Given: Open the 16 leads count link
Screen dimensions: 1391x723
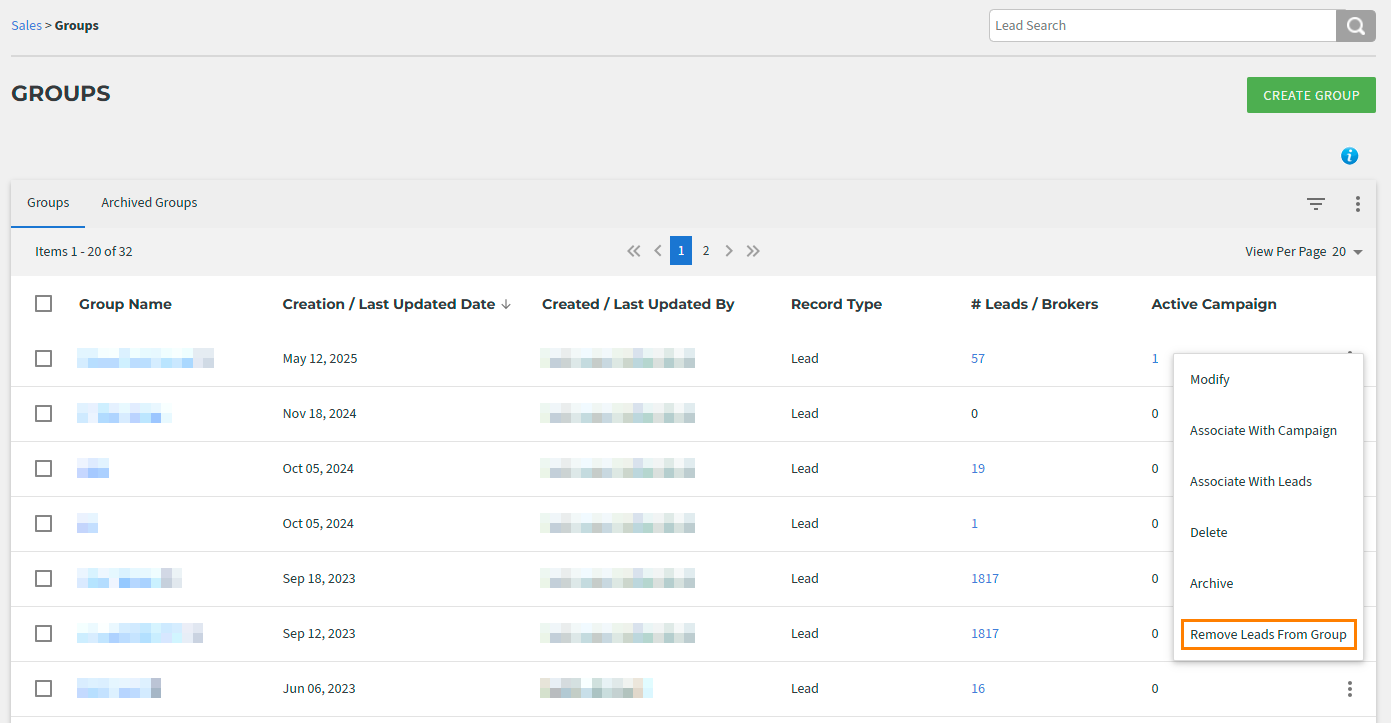Looking at the screenshot, I should click(x=978, y=689).
